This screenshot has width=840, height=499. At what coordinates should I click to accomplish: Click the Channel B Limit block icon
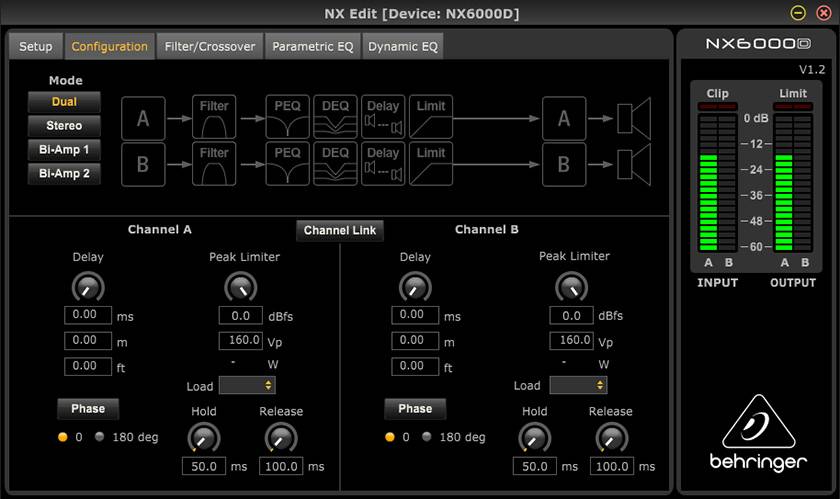point(431,165)
